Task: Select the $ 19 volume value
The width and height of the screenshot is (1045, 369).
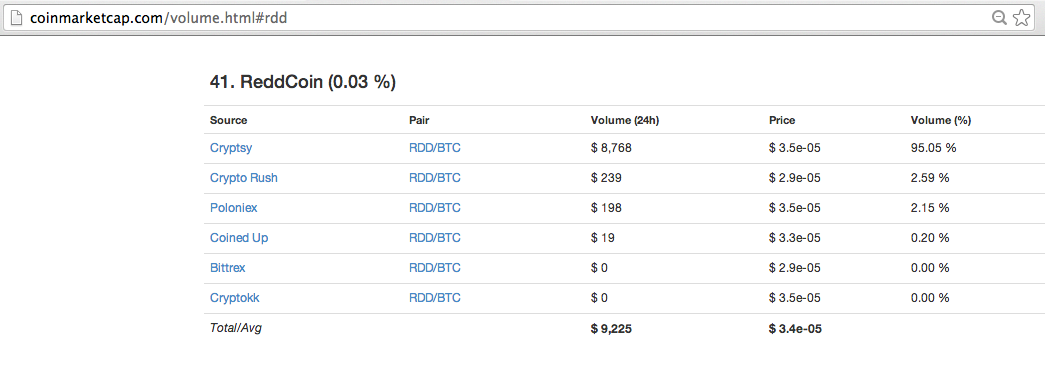Action: [x=602, y=238]
